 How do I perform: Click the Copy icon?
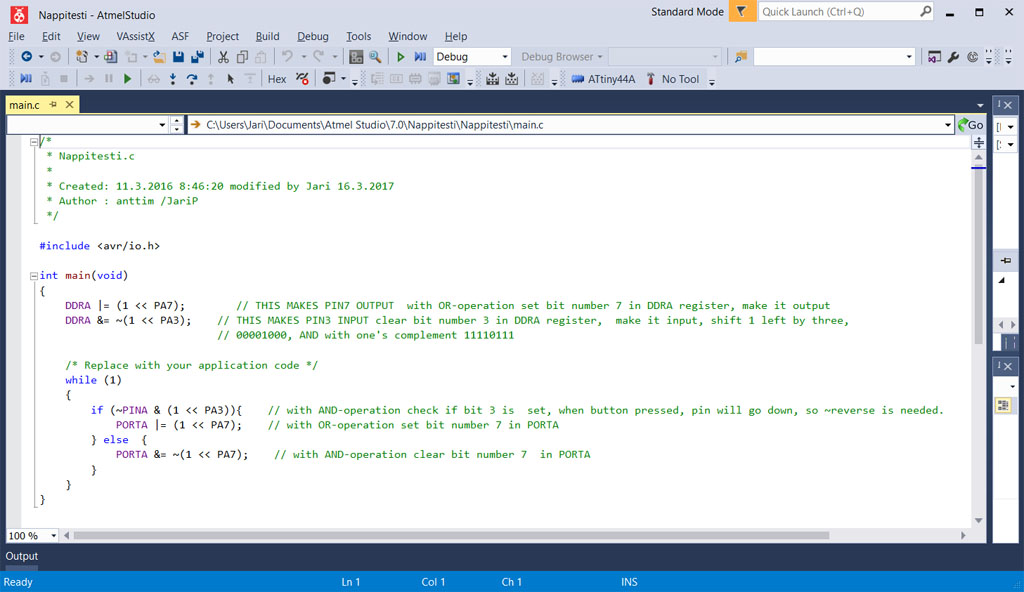pyautogui.click(x=242, y=57)
